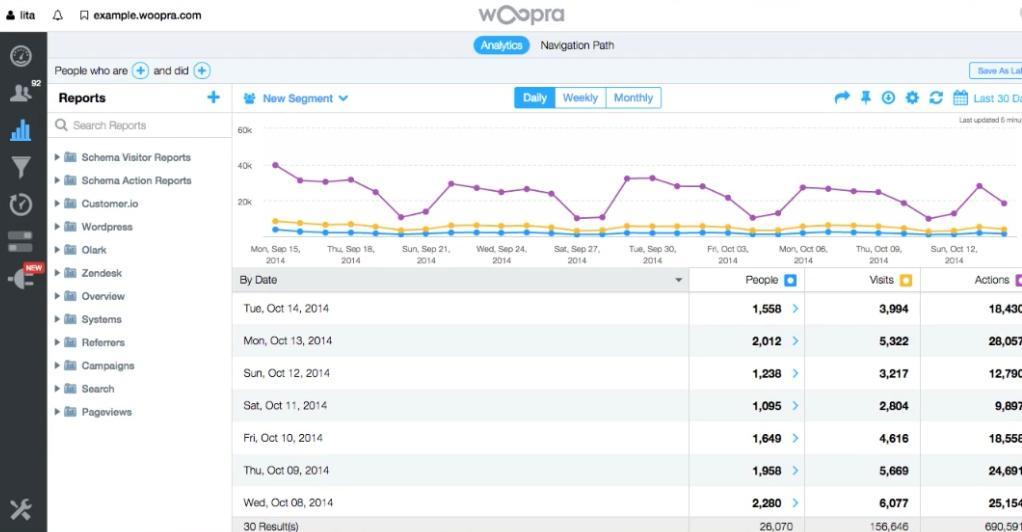Open the People section icon with 92 badge
The height and width of the screenshot is (532, 1022).
21,93
